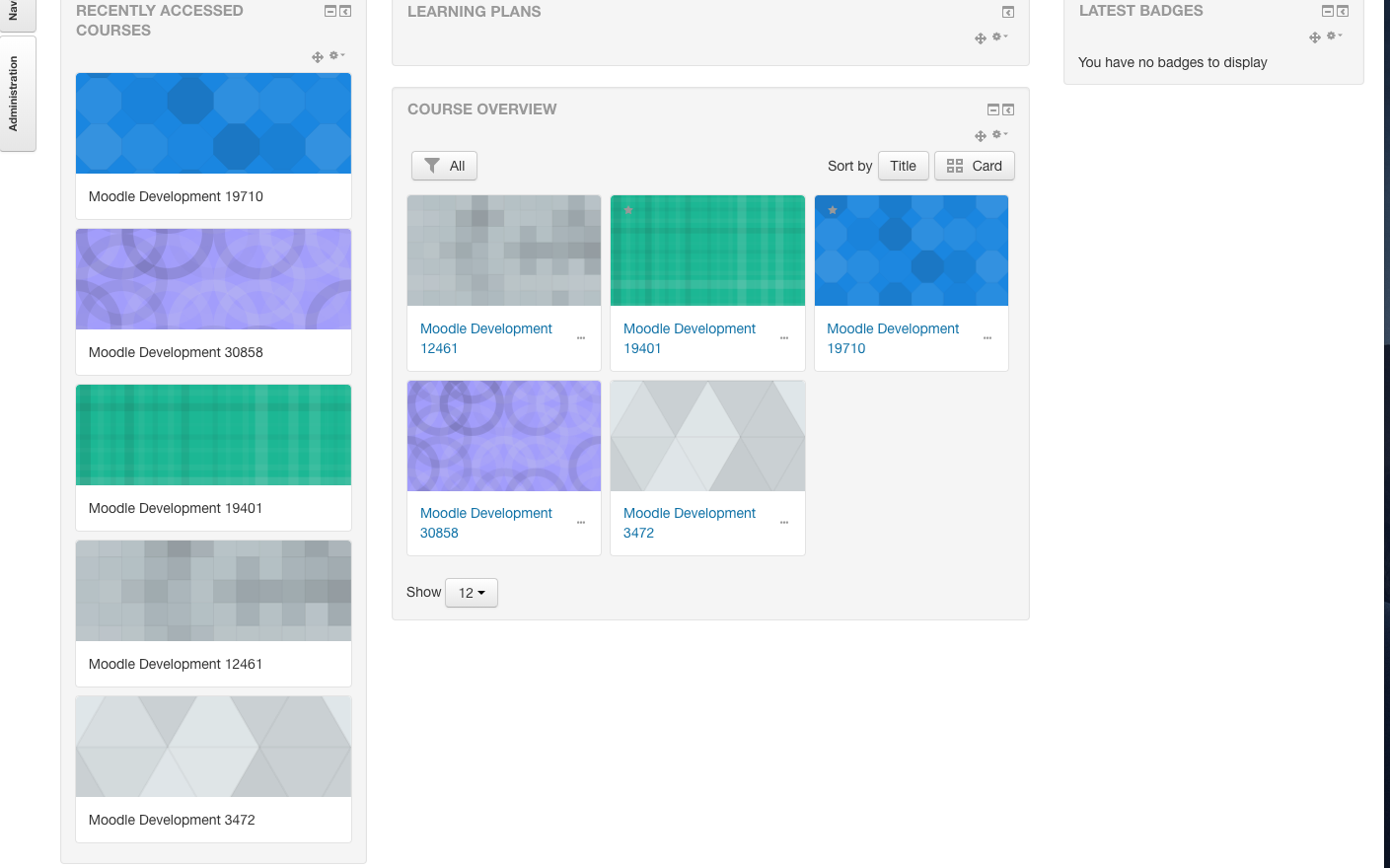Screen dimensions: 1390x868
Task: Click Moodle Development 19401 title in Recently Accessed
Action: point(176,508)
